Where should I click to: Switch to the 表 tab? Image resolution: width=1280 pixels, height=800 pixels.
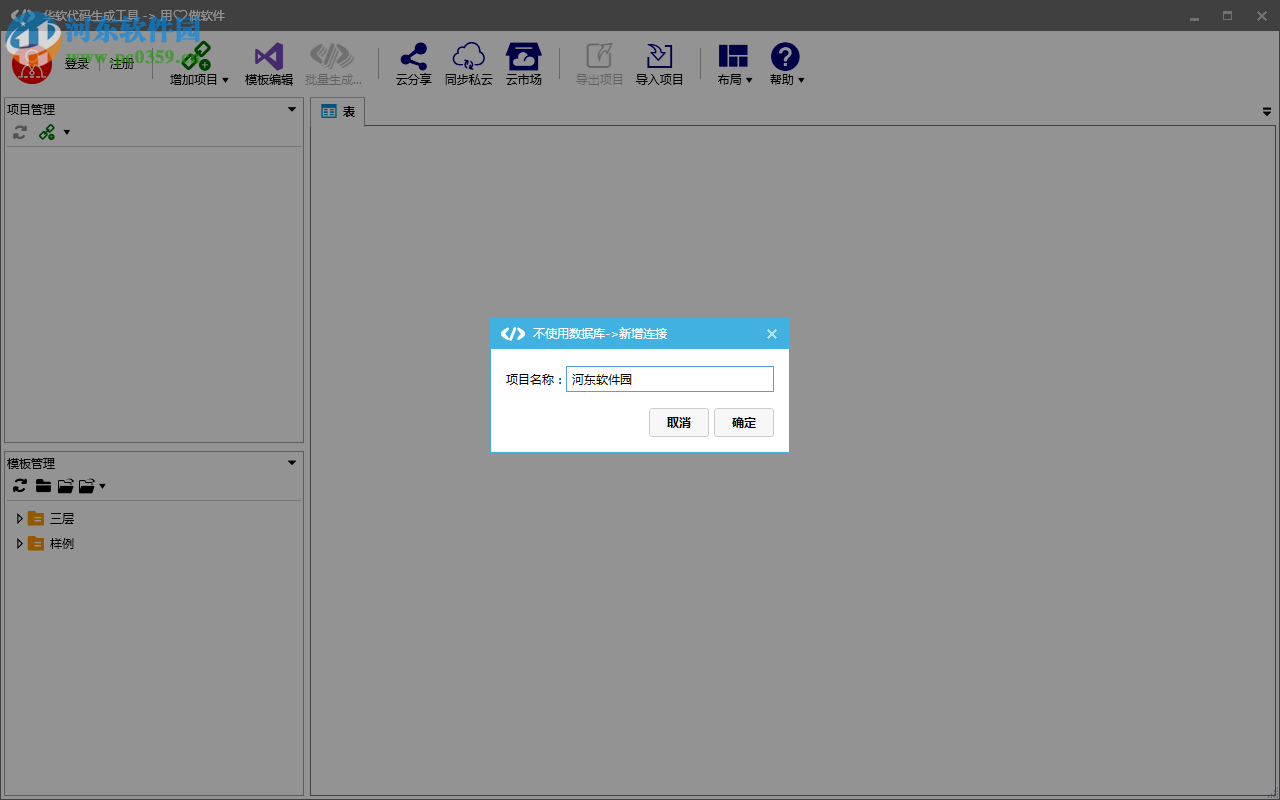(x=338, y=112)
